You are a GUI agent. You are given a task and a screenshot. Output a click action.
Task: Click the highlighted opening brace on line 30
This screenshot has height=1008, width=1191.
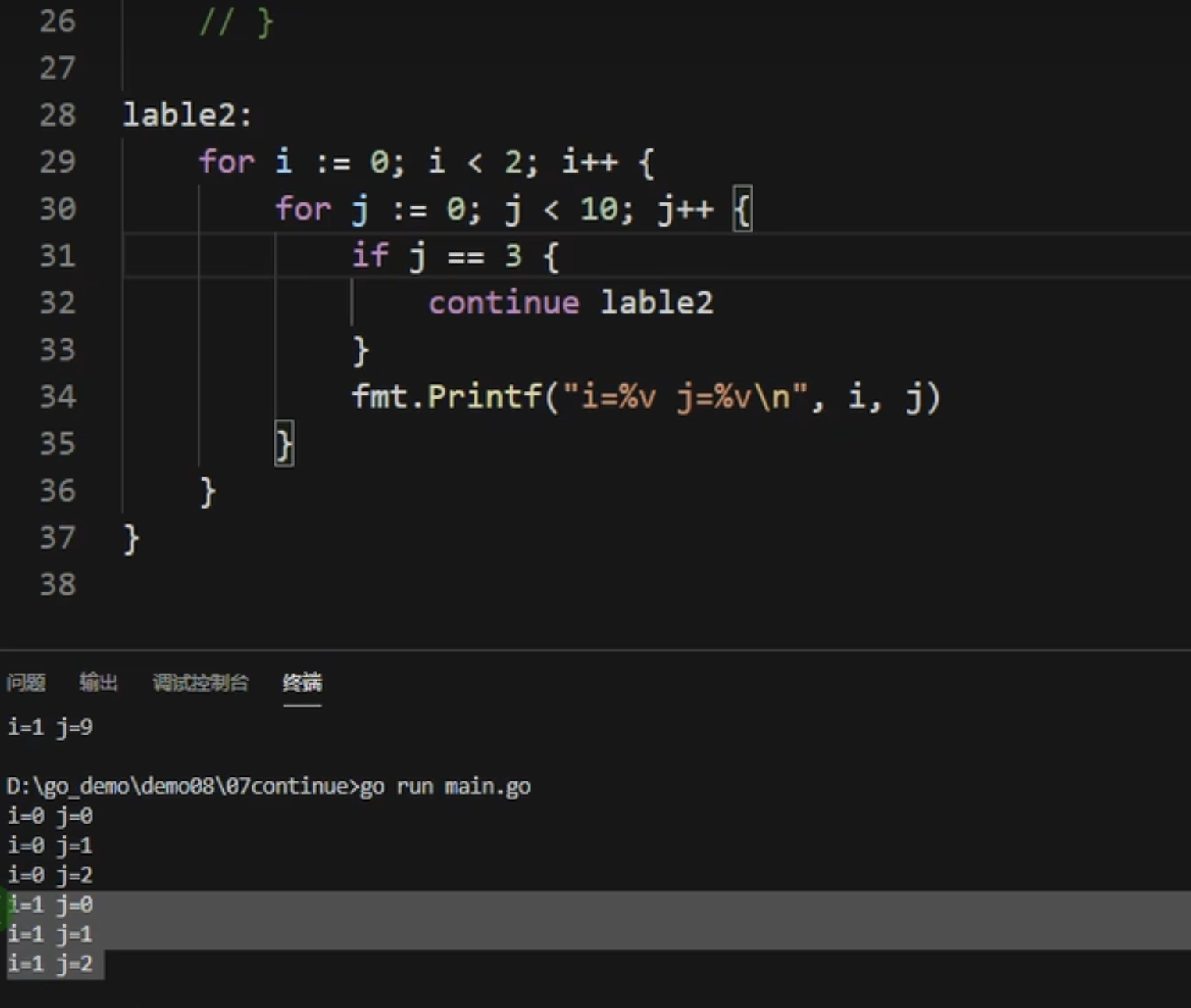point(742,209)
